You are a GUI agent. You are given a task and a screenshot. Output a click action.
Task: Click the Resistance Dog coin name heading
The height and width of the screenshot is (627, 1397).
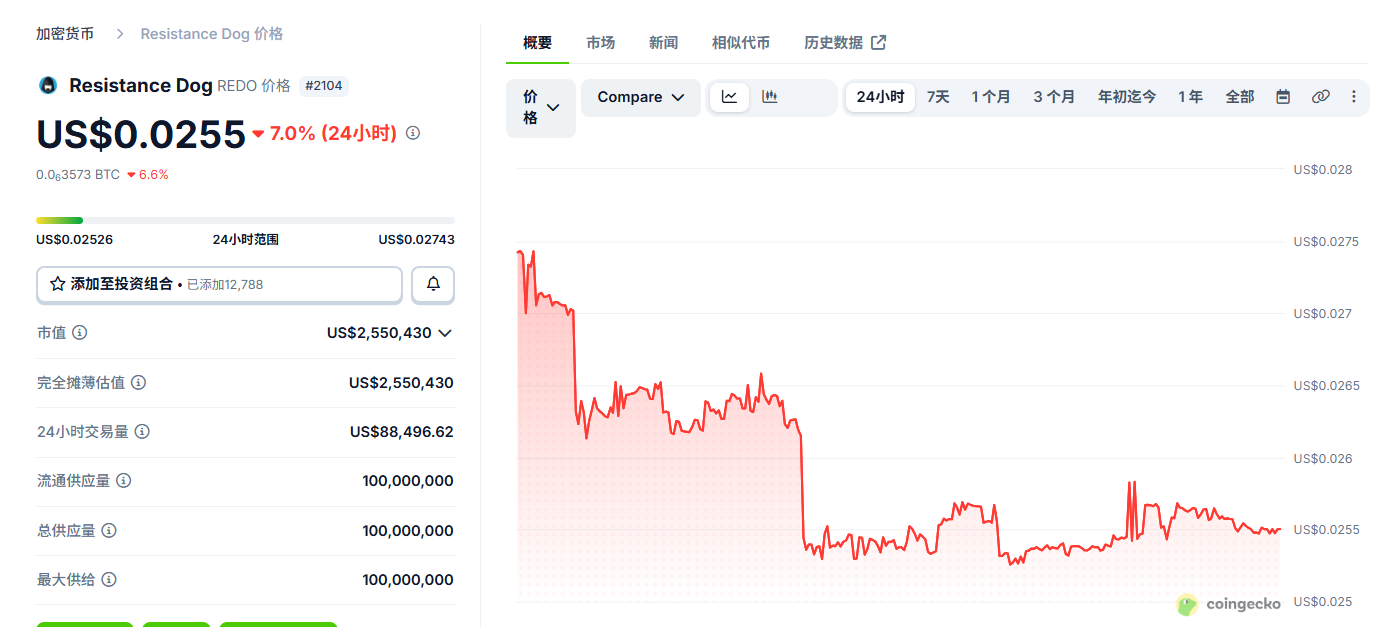141,86
